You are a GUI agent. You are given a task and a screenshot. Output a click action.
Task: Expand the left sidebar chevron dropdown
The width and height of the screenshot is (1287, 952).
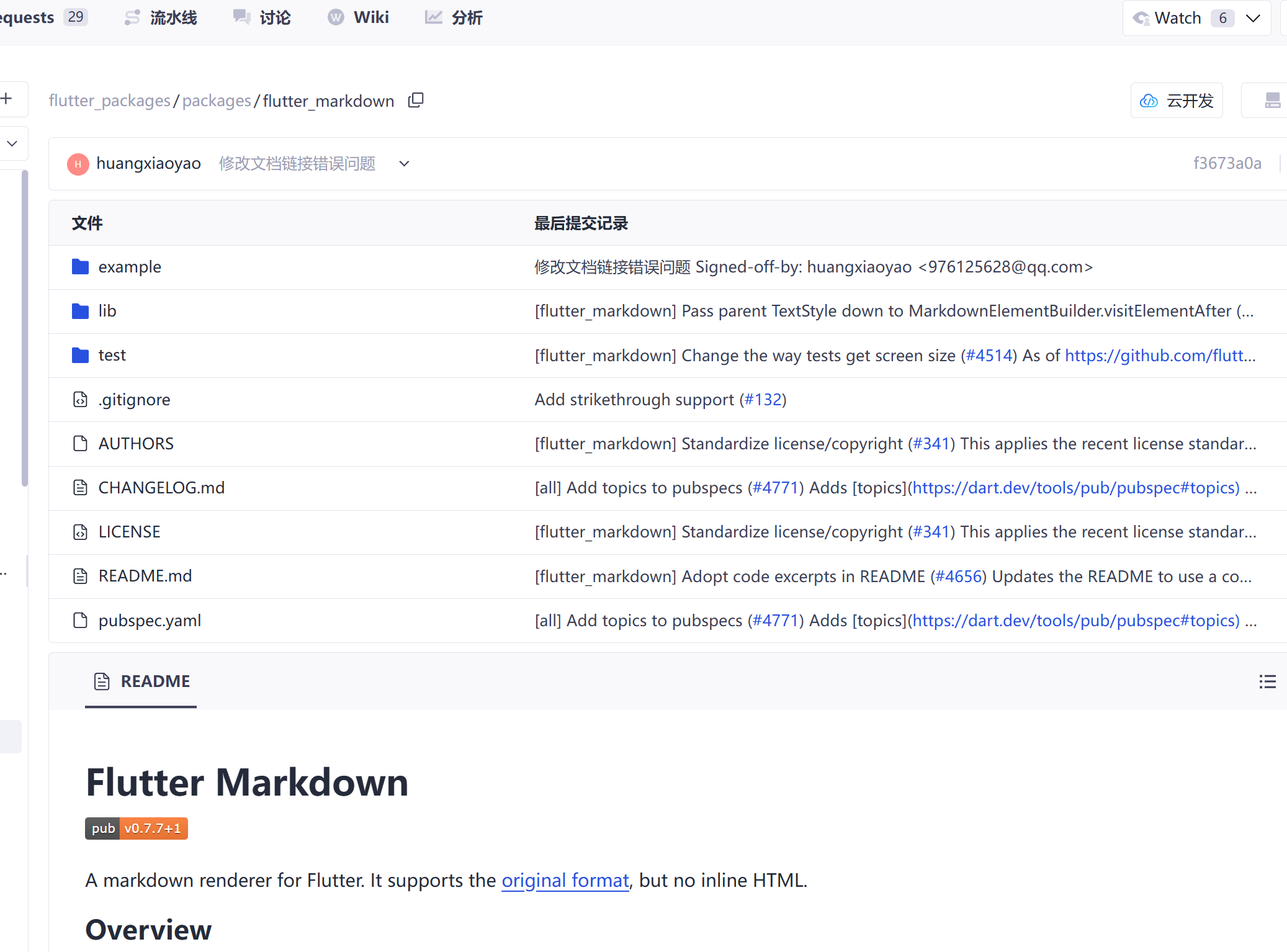(x=12, y=143)
